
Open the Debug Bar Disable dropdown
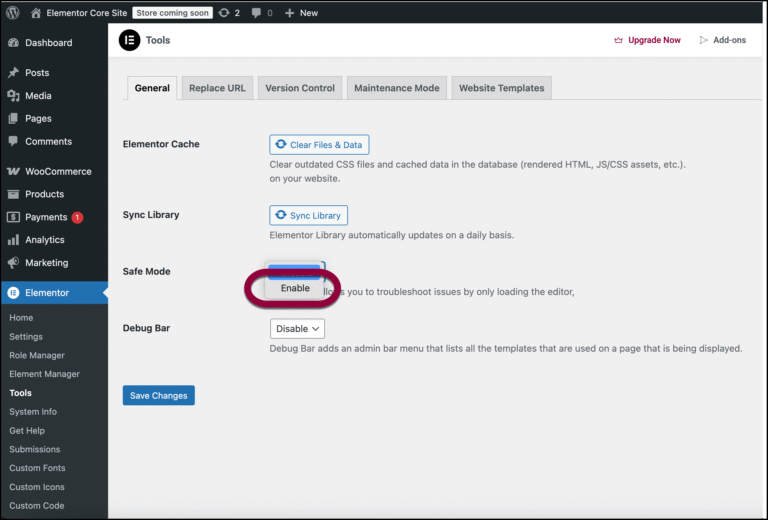click(297, 328)
